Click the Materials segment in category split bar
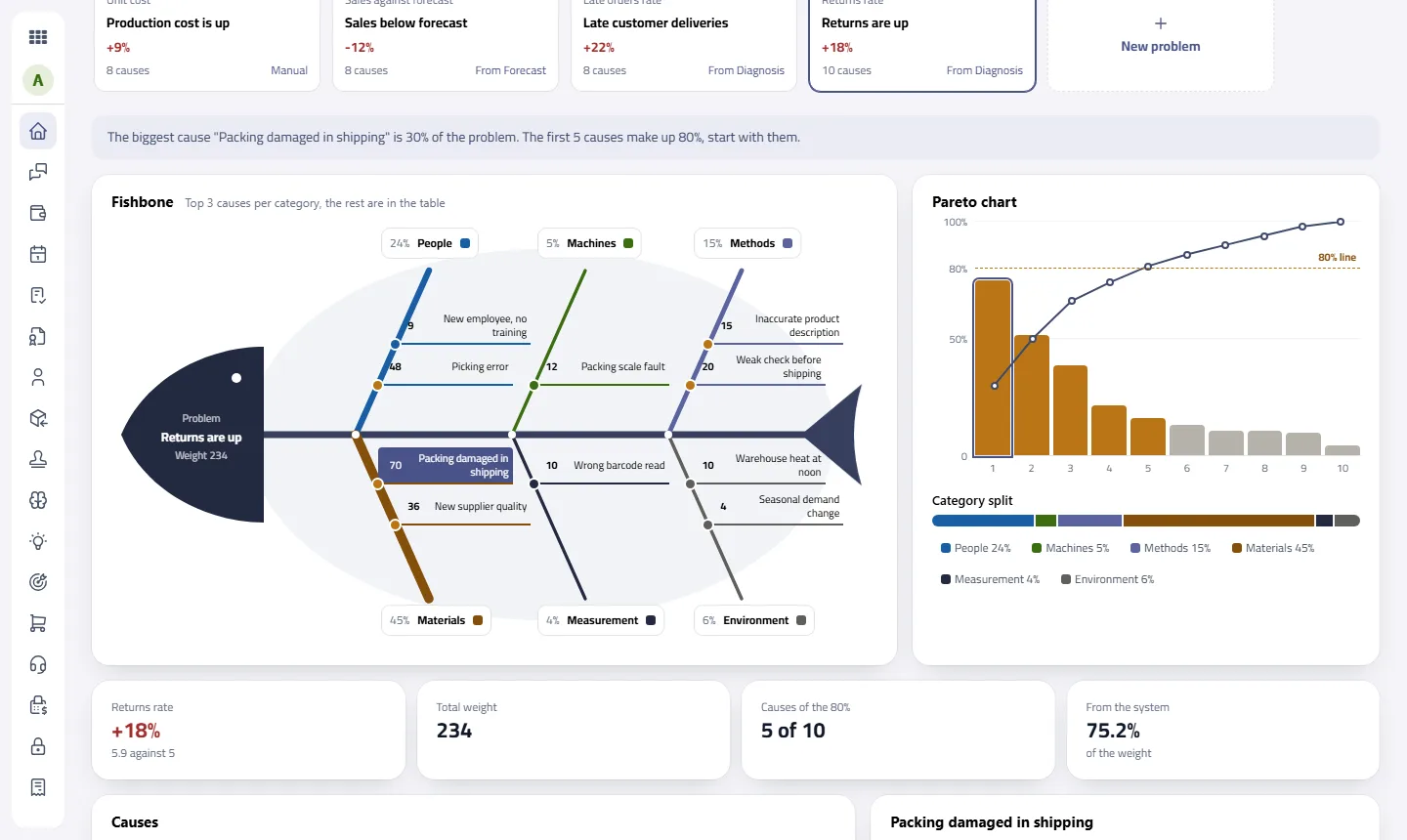 click(1218, 521)
